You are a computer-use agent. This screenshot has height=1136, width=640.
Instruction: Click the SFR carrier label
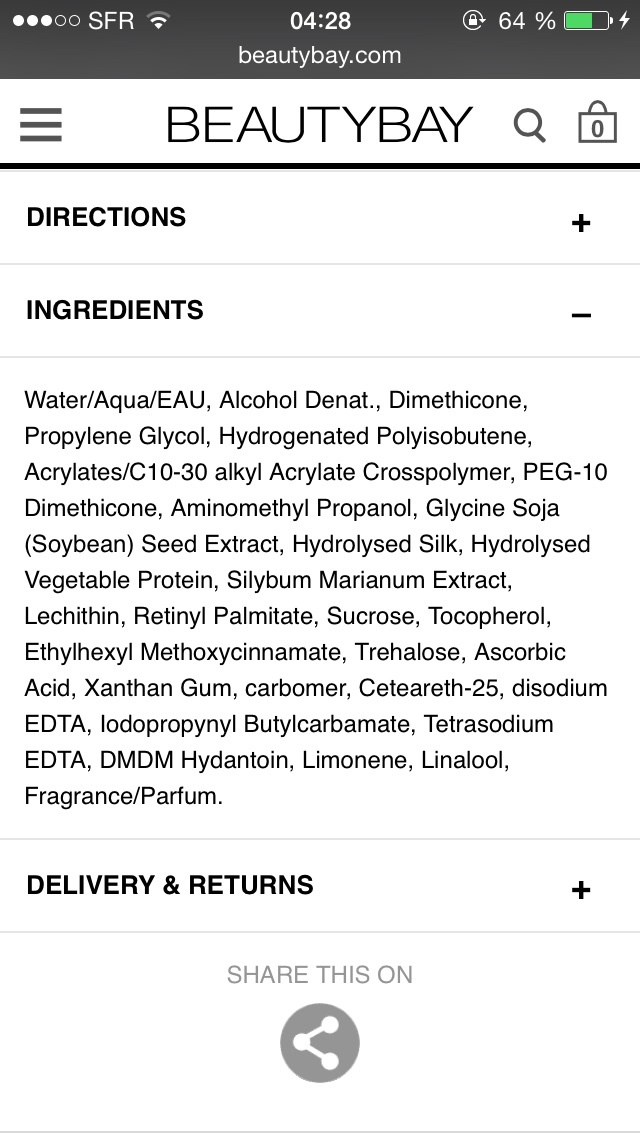coord(111,20)
